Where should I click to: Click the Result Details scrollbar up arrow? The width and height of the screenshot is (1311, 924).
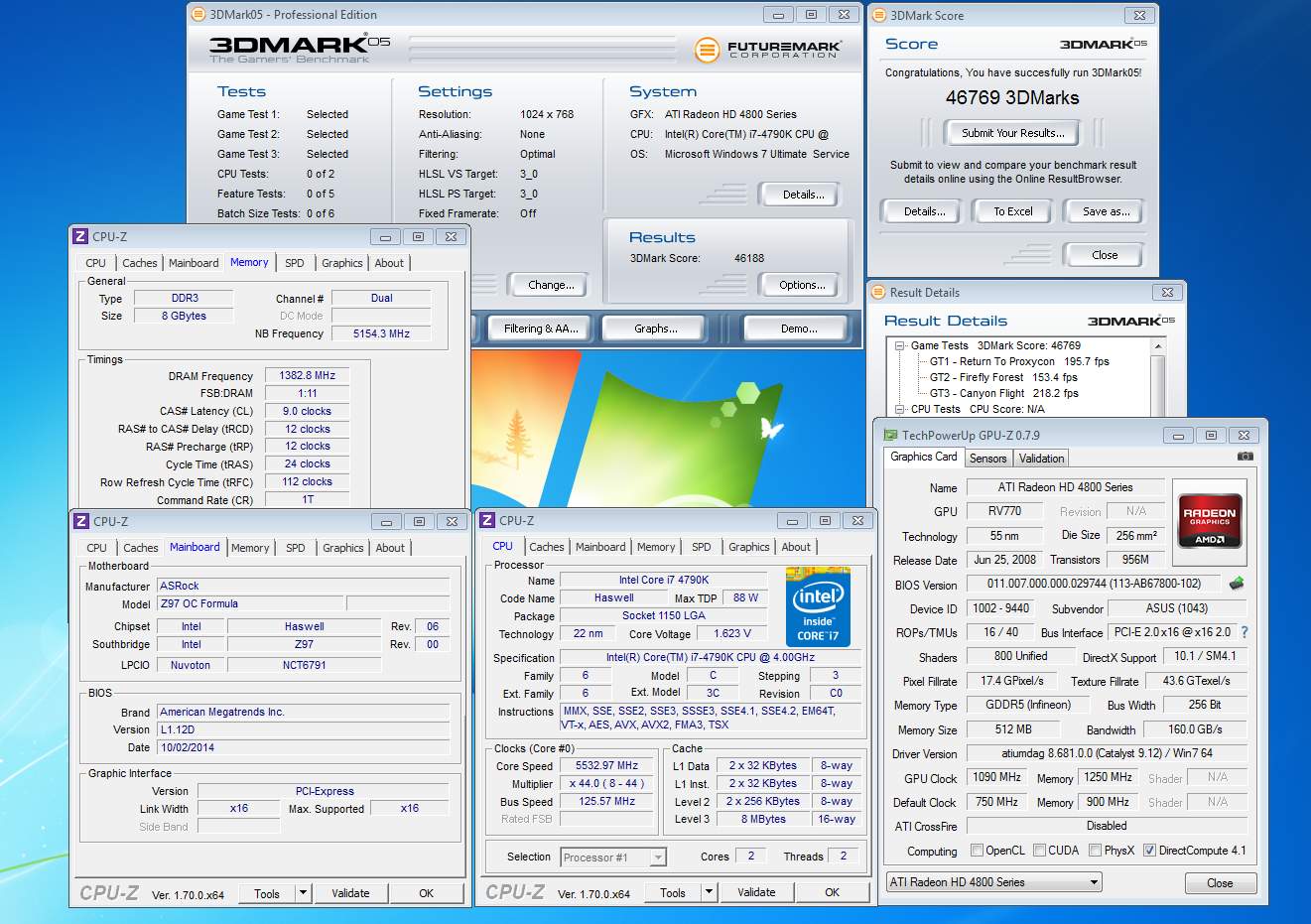click(1157, 346)
